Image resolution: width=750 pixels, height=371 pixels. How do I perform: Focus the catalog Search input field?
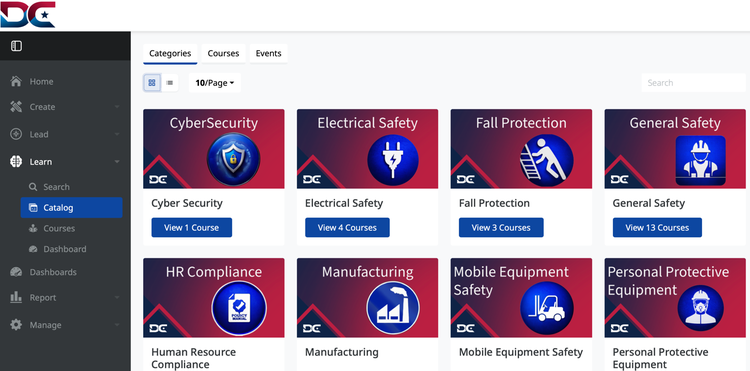coord(693,83)
